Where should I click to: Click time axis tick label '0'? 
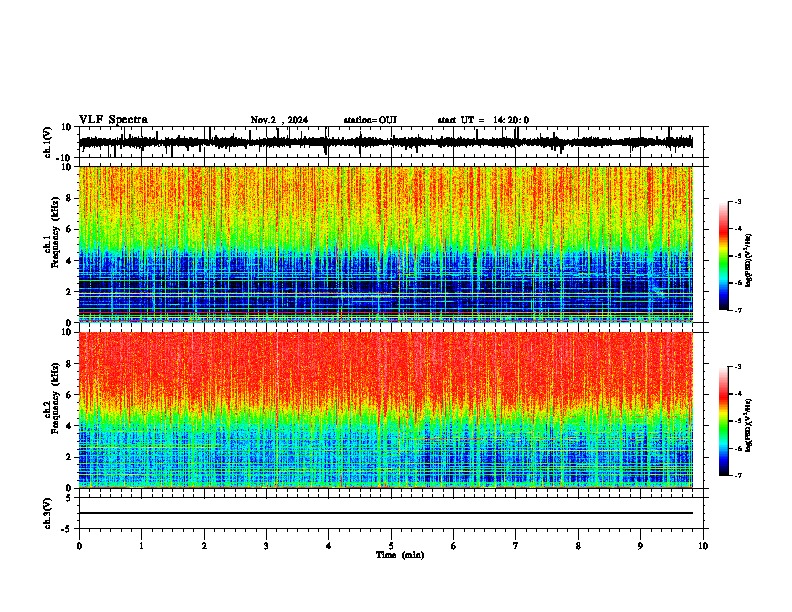click(79, 546)
